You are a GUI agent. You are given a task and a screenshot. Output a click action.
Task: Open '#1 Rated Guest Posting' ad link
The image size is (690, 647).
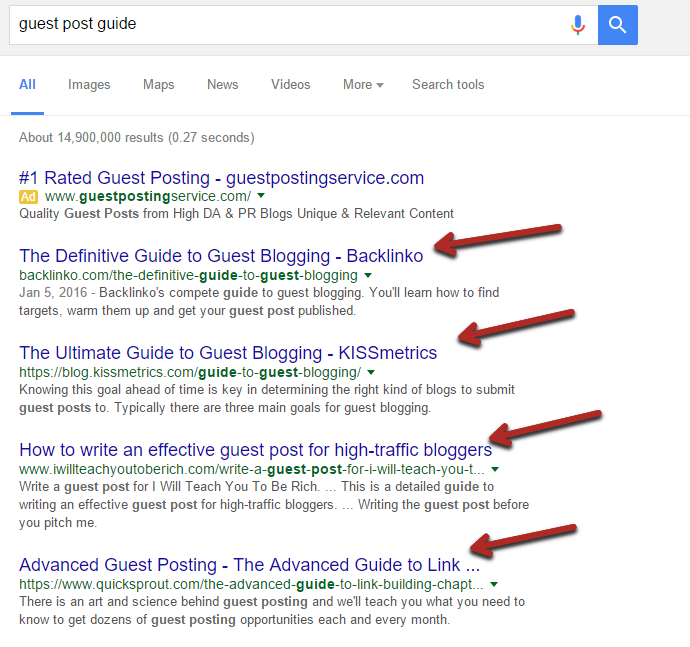point(221,178)
